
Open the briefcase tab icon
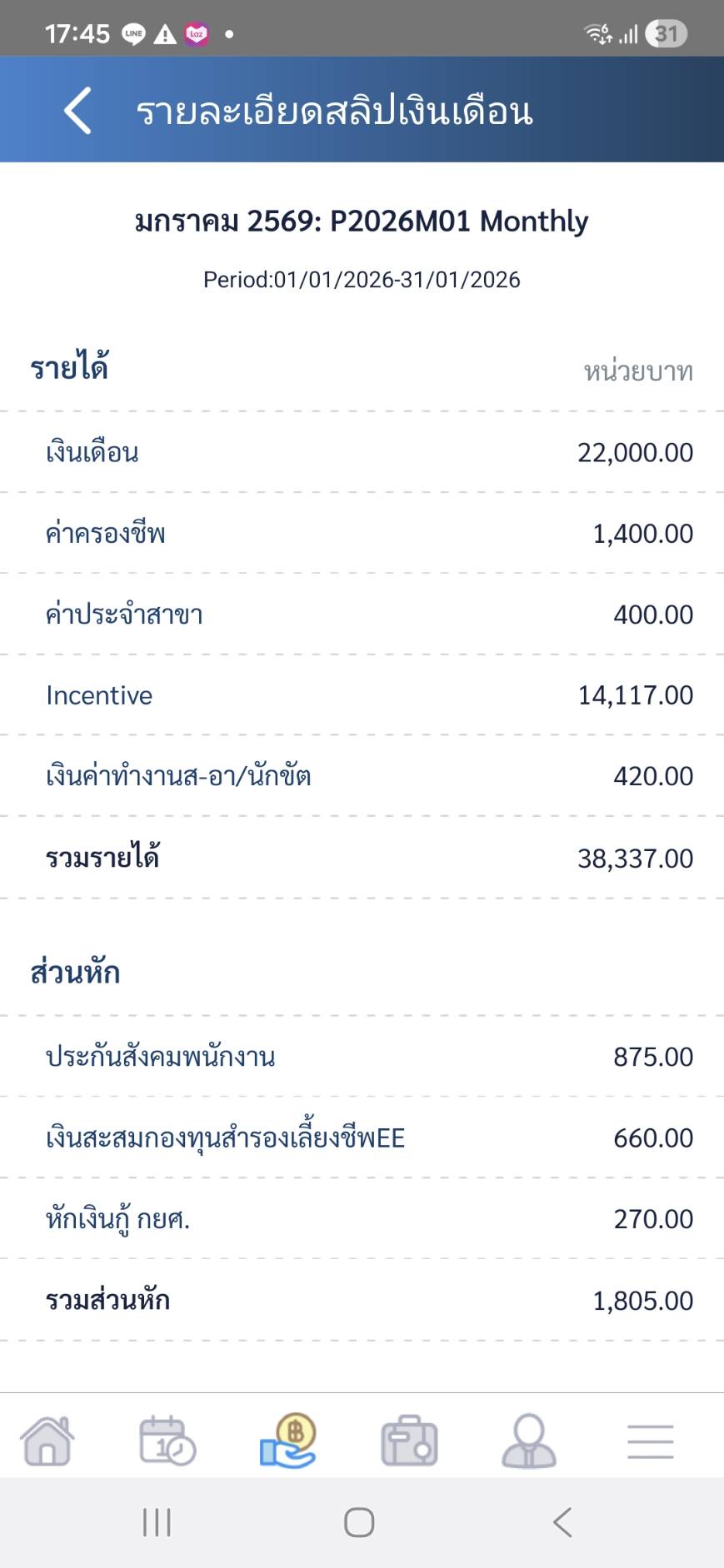coord(409,1441)
